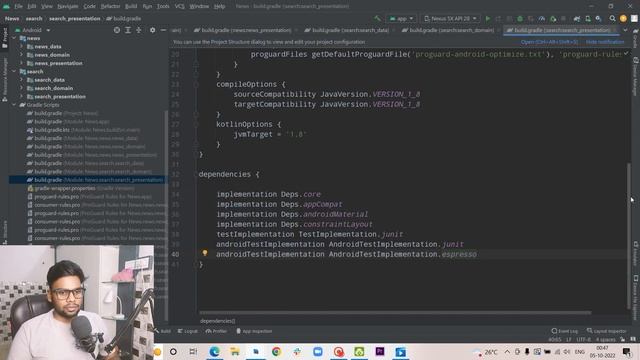
Task: Click the orange user account avatar icon
Action: coord(623,18)
